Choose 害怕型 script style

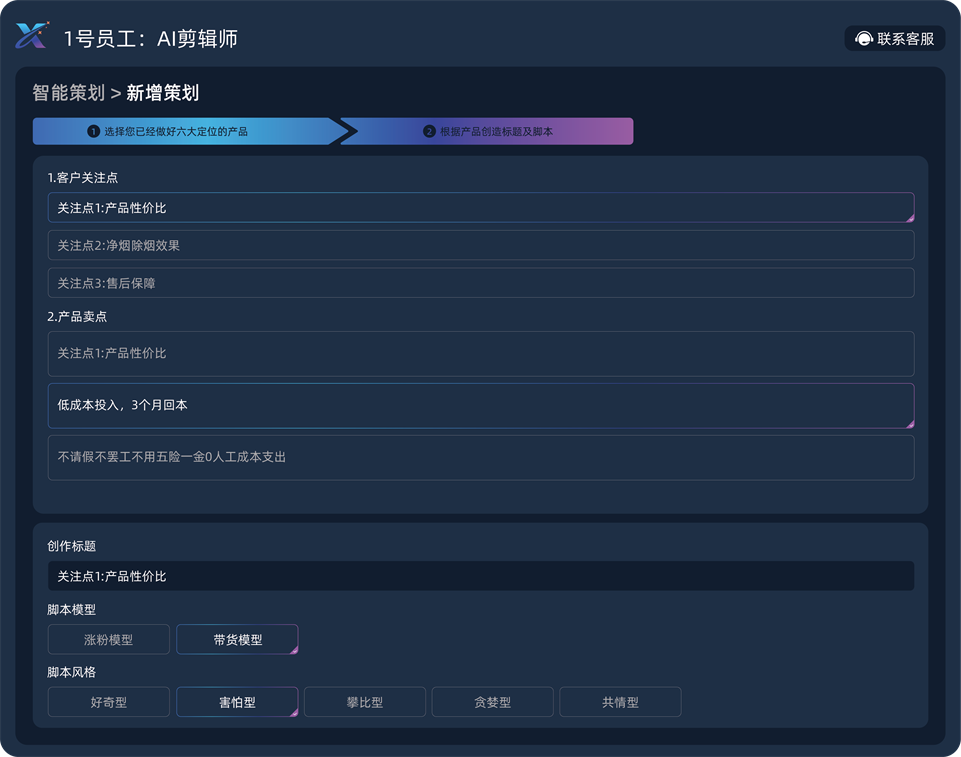tap(237, 702)
